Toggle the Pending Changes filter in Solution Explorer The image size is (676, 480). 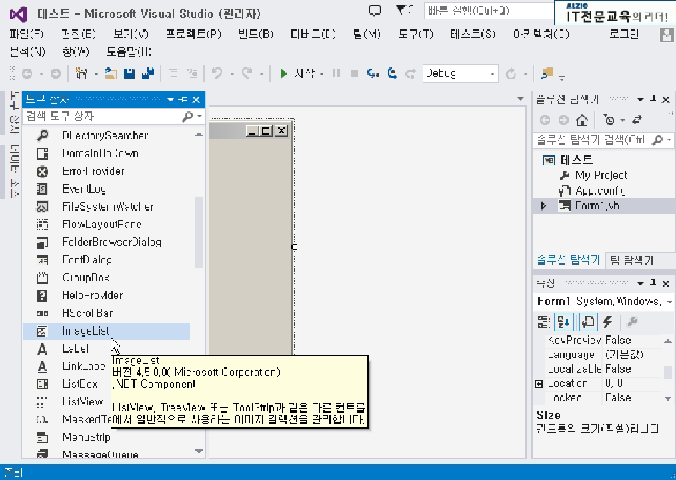(610, 120)
